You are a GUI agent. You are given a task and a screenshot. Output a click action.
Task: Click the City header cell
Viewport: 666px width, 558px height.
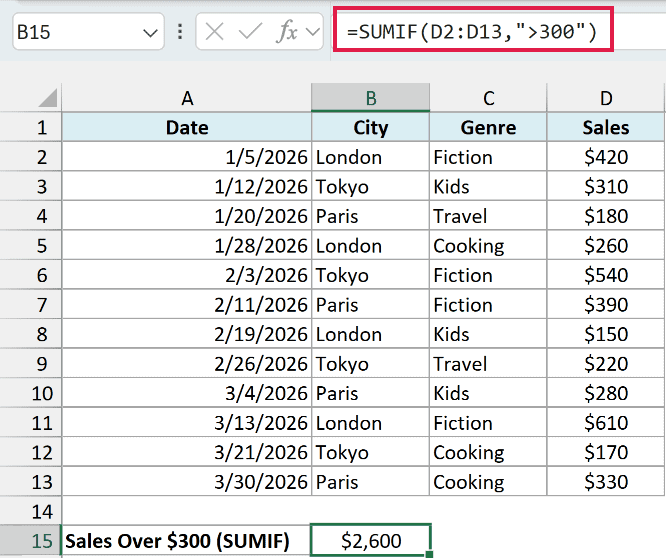tap(370, 127)
